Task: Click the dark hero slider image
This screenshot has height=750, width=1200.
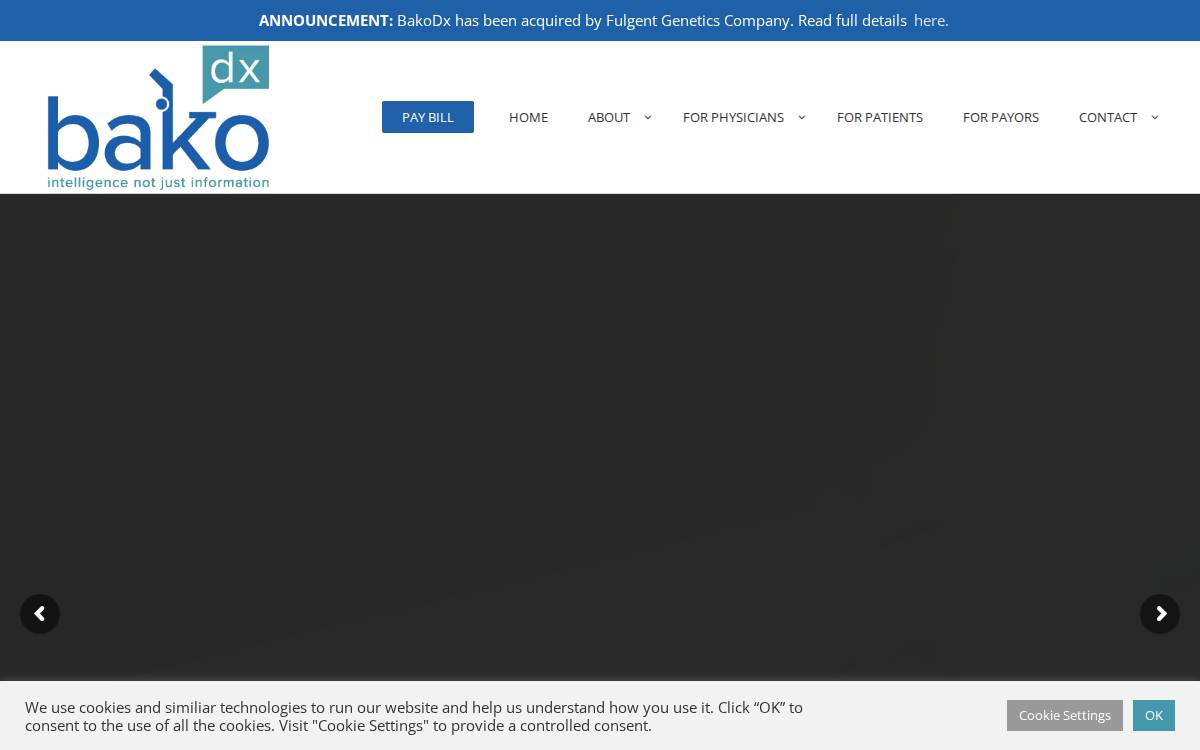Action: [600, 437]
